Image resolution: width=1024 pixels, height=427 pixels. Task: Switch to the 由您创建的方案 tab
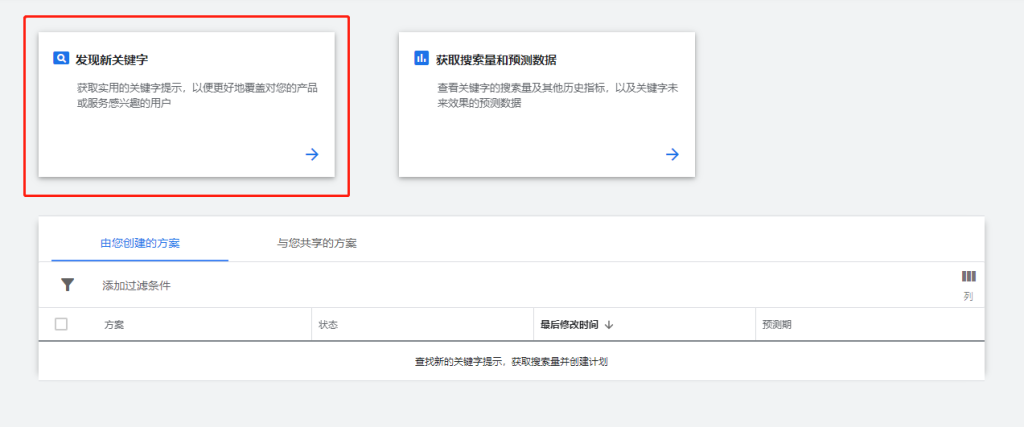coord(140,243)
